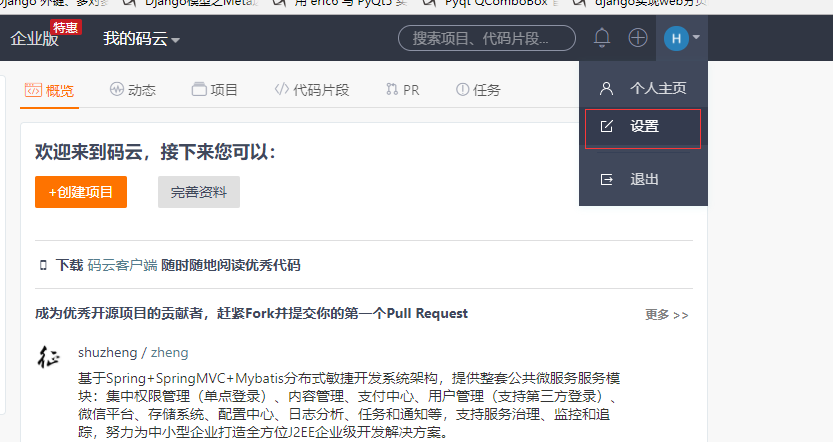Screen dimensions: 833x442
Task: Click the 动态 activity pulse icon
Action: point(117,89)
